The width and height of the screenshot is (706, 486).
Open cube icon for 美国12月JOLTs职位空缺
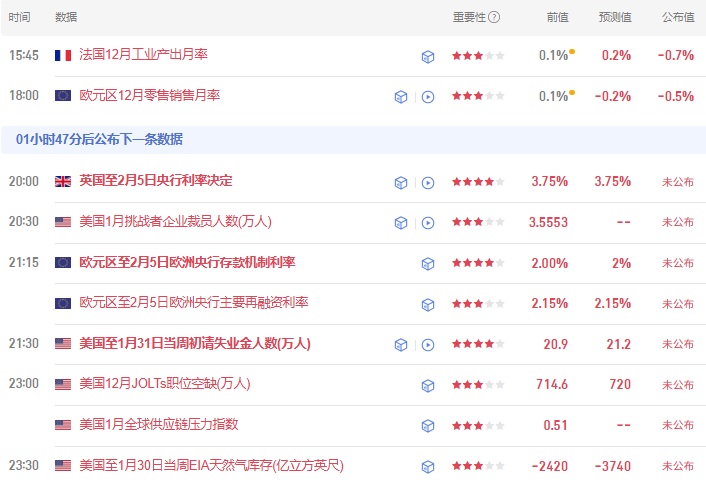coord(428,386)
